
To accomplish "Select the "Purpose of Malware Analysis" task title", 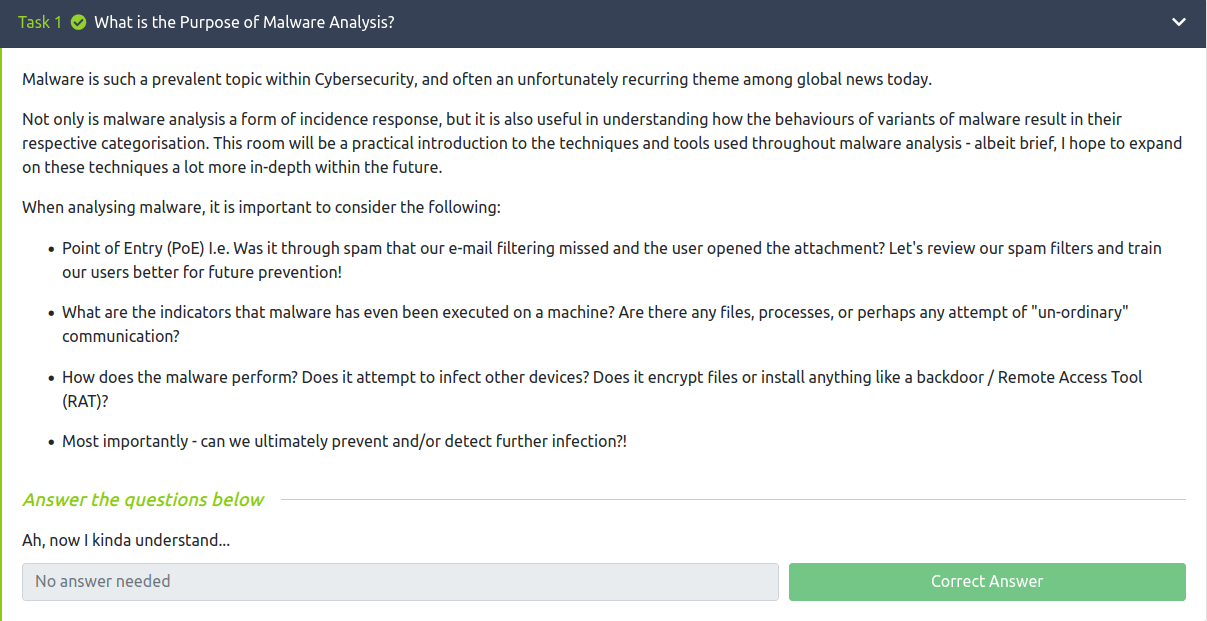I will pos(244,23).
